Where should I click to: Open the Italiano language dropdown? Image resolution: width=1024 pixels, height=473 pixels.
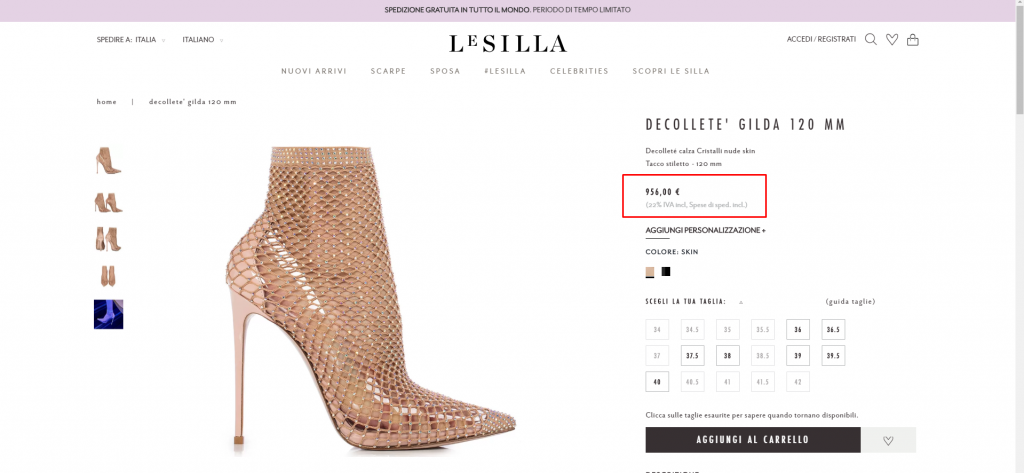(x=202, y=40)
